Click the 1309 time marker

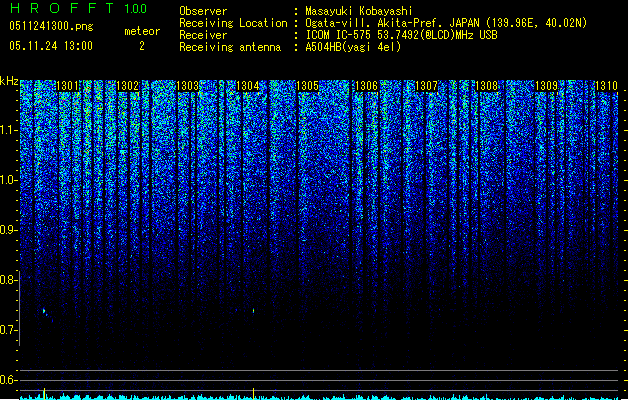[x=546, y=86]
